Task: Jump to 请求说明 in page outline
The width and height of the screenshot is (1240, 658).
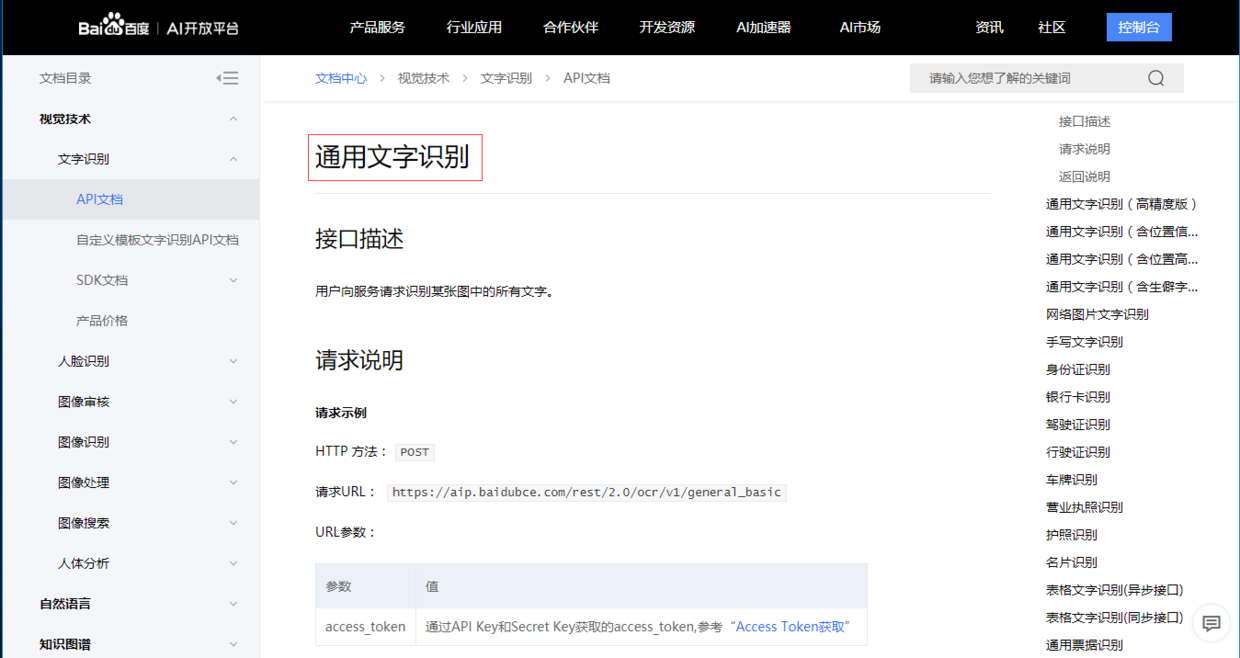Action: tap(1085, 149)
